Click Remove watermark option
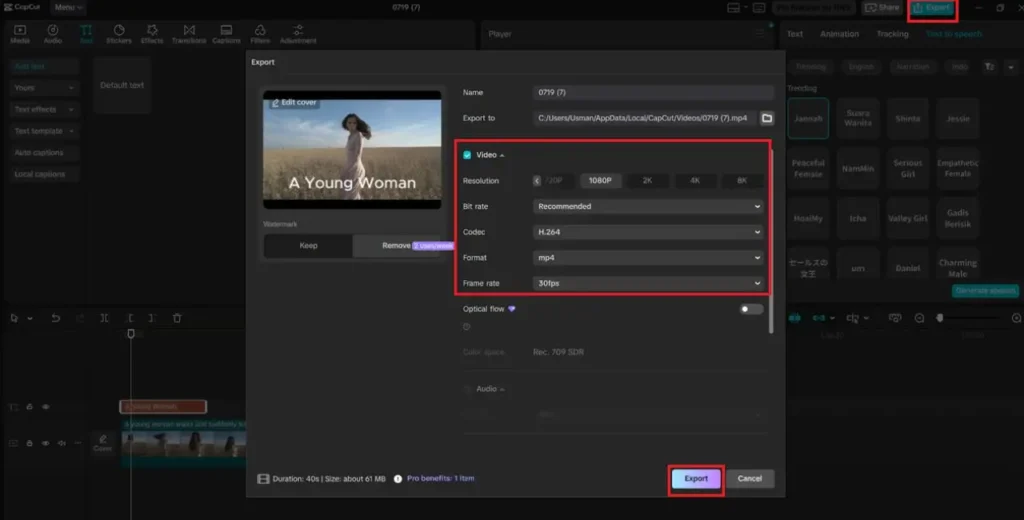This screenshot has width=1024, height=520. (x=398, y=246)
